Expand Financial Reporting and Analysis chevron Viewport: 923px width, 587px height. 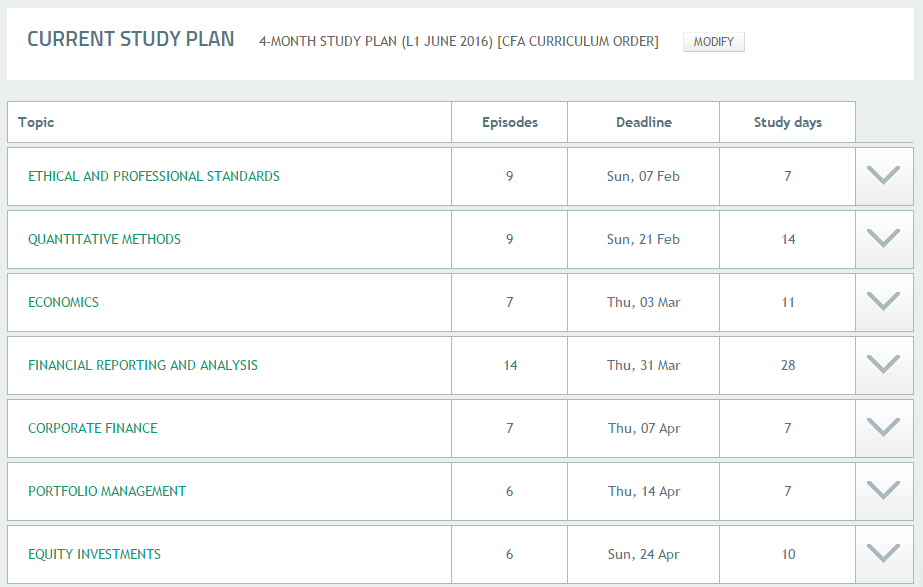coord(884,365)
